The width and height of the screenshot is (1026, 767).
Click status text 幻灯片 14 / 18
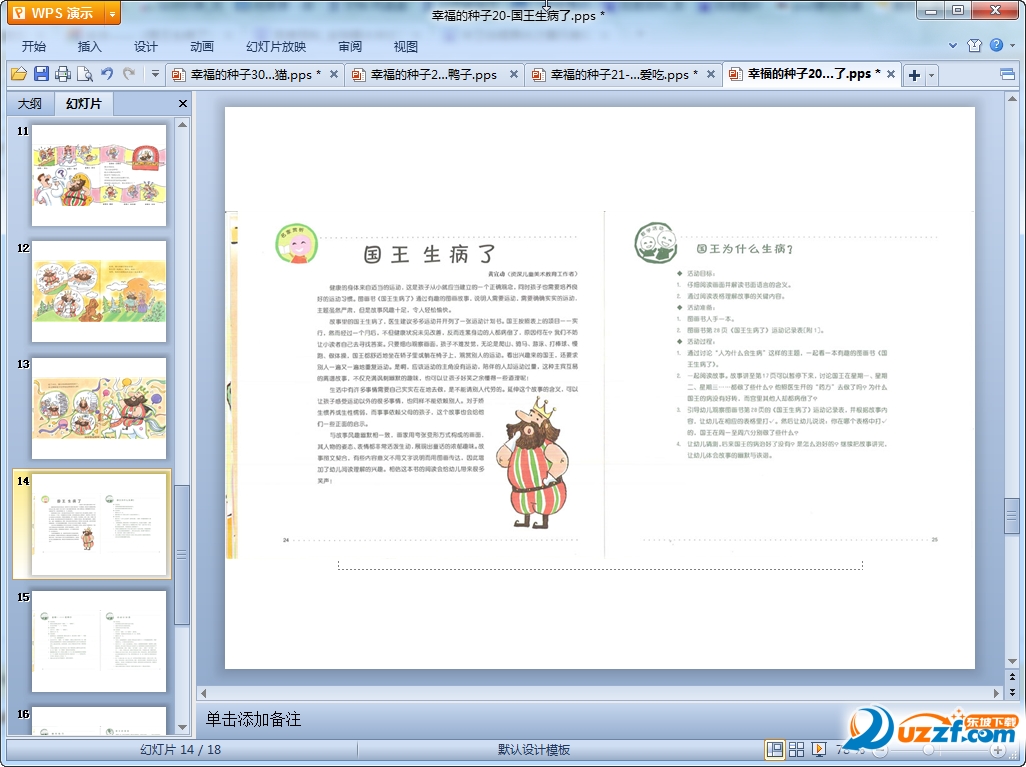pos(181,749)
